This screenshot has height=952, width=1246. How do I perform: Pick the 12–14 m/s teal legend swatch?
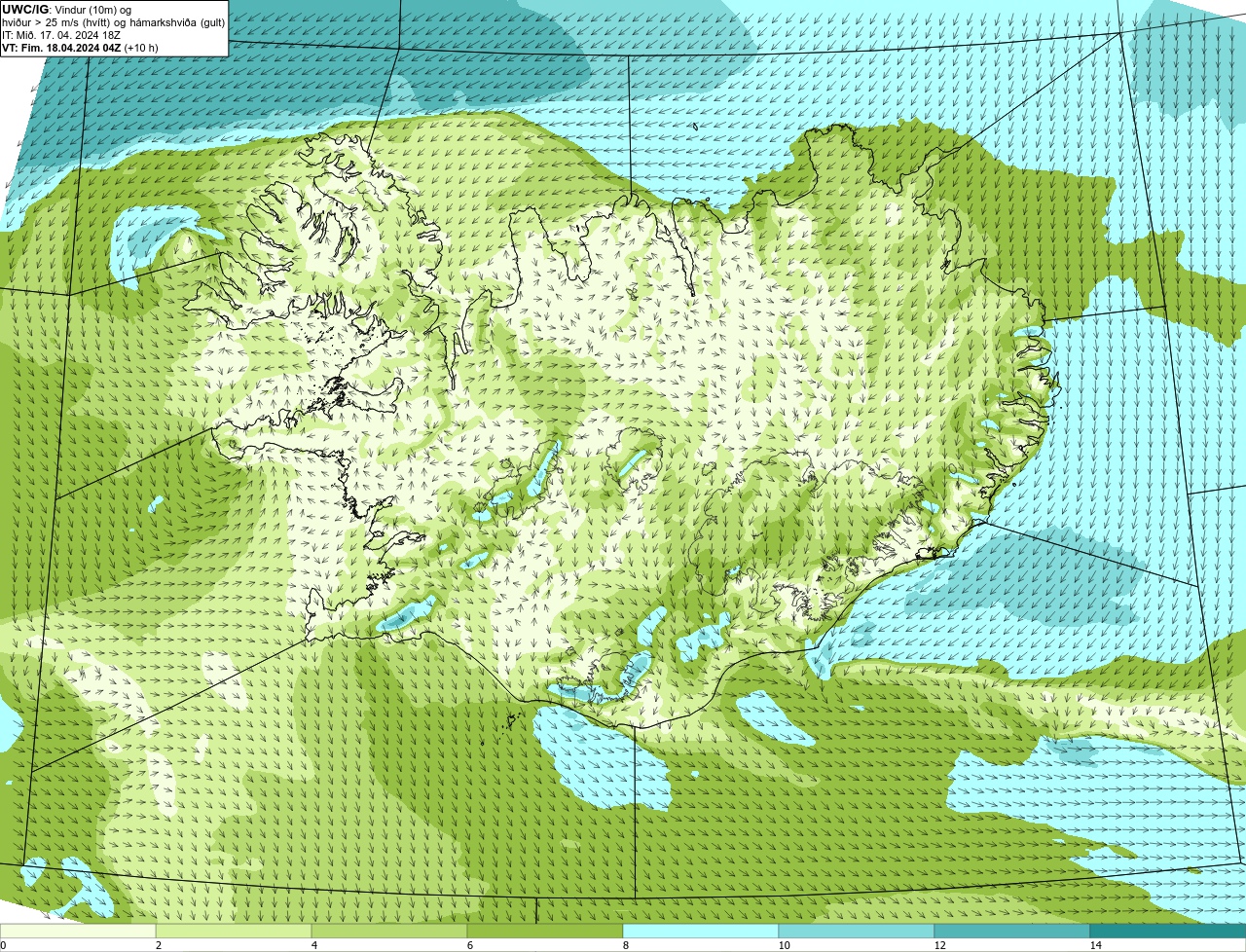pos(1012,931)
